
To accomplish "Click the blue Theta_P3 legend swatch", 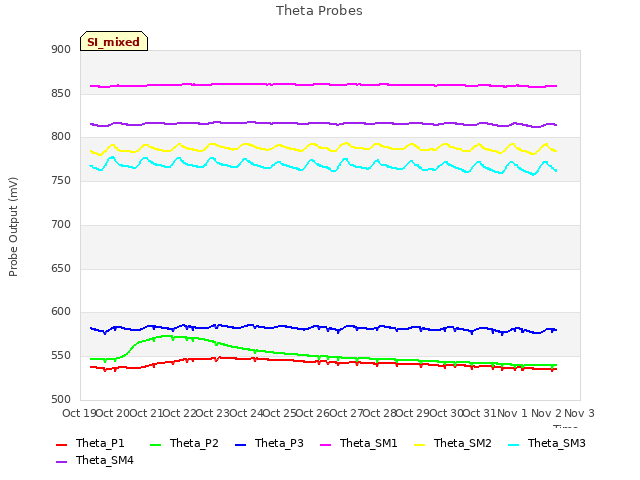I will [241, 444].
